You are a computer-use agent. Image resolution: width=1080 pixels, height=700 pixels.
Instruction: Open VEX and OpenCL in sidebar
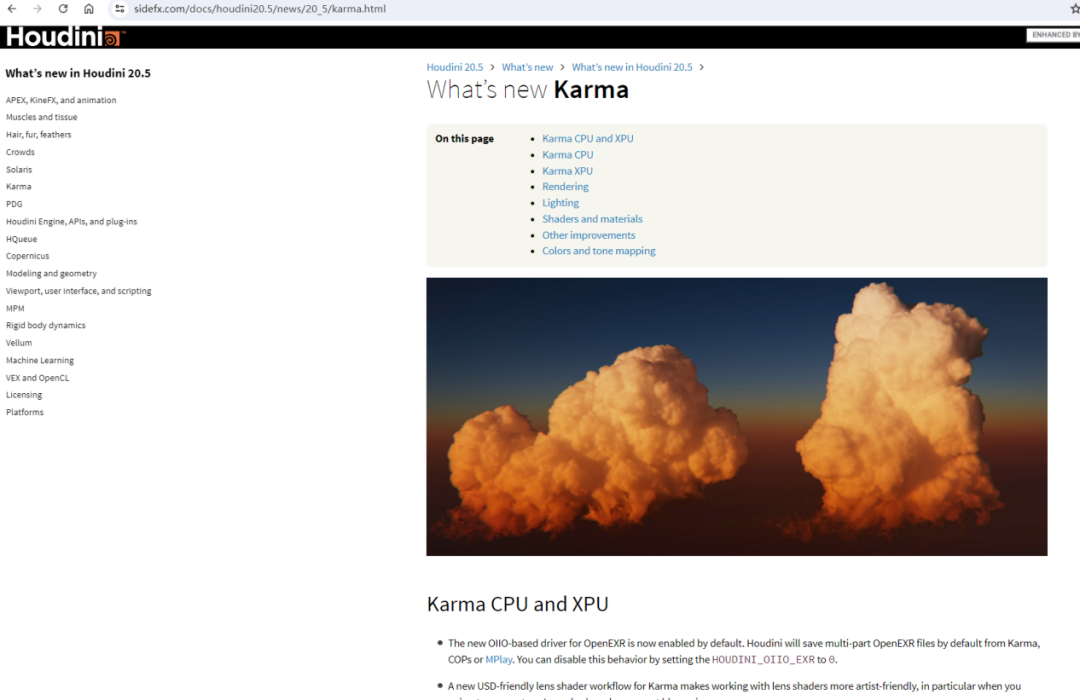pos(37,378)
